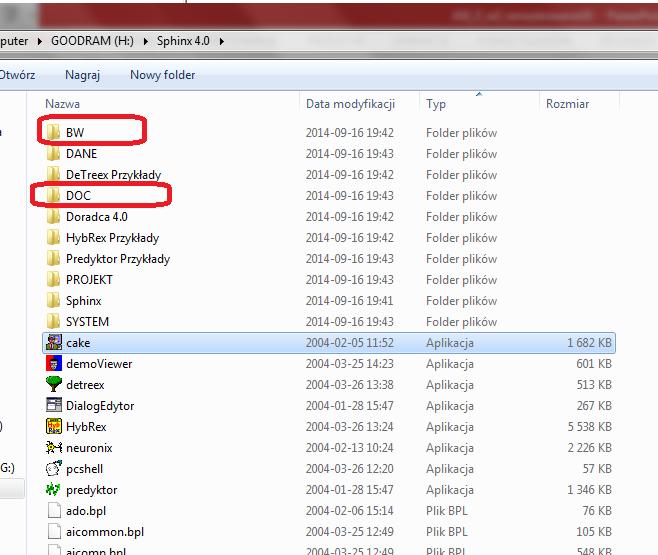Screen dimensions: 658x555
Task: Click HybRex size 5 538 KB
Action: (x=590, y=427)
